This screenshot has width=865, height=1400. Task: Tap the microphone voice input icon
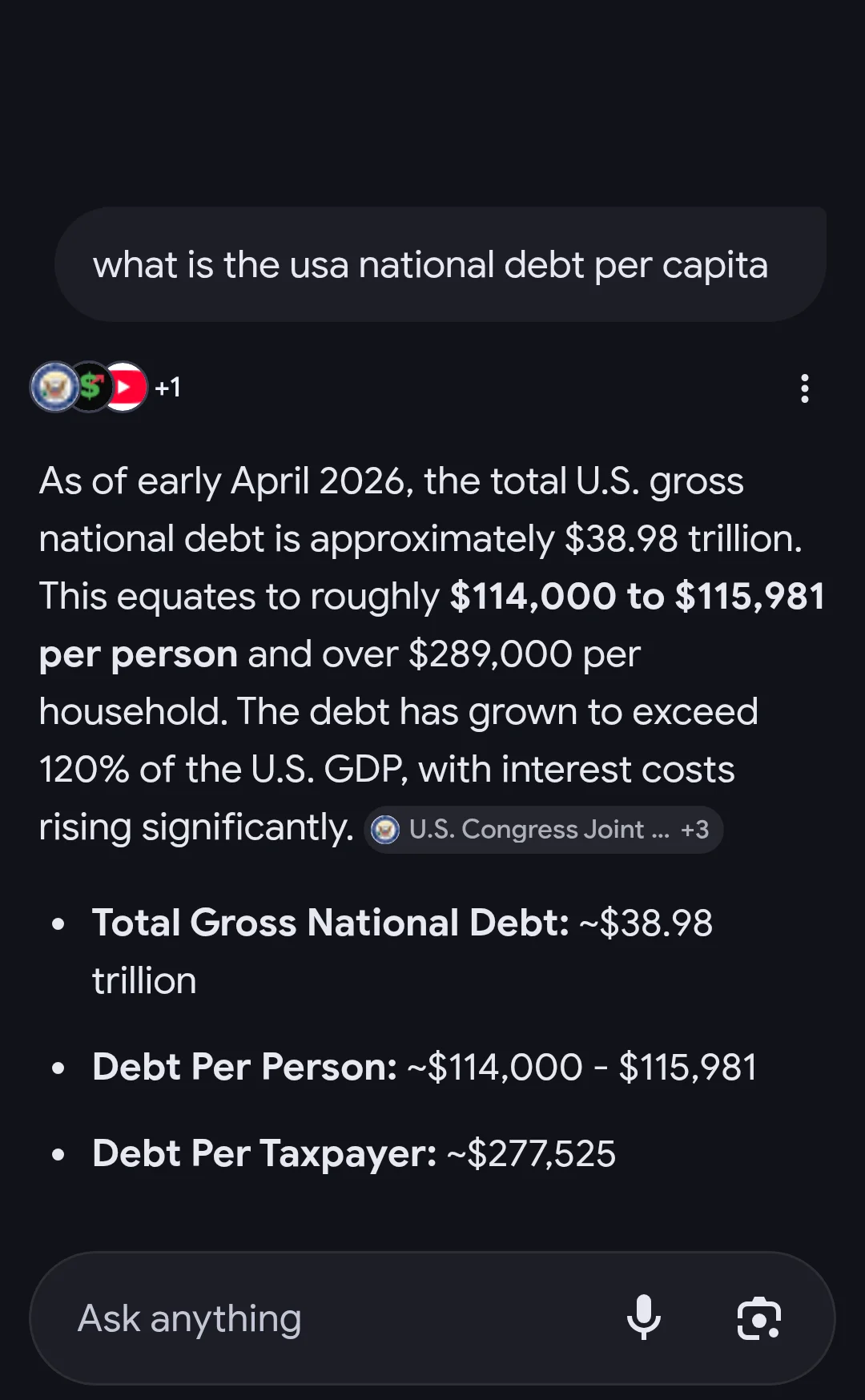point(645,1318)
